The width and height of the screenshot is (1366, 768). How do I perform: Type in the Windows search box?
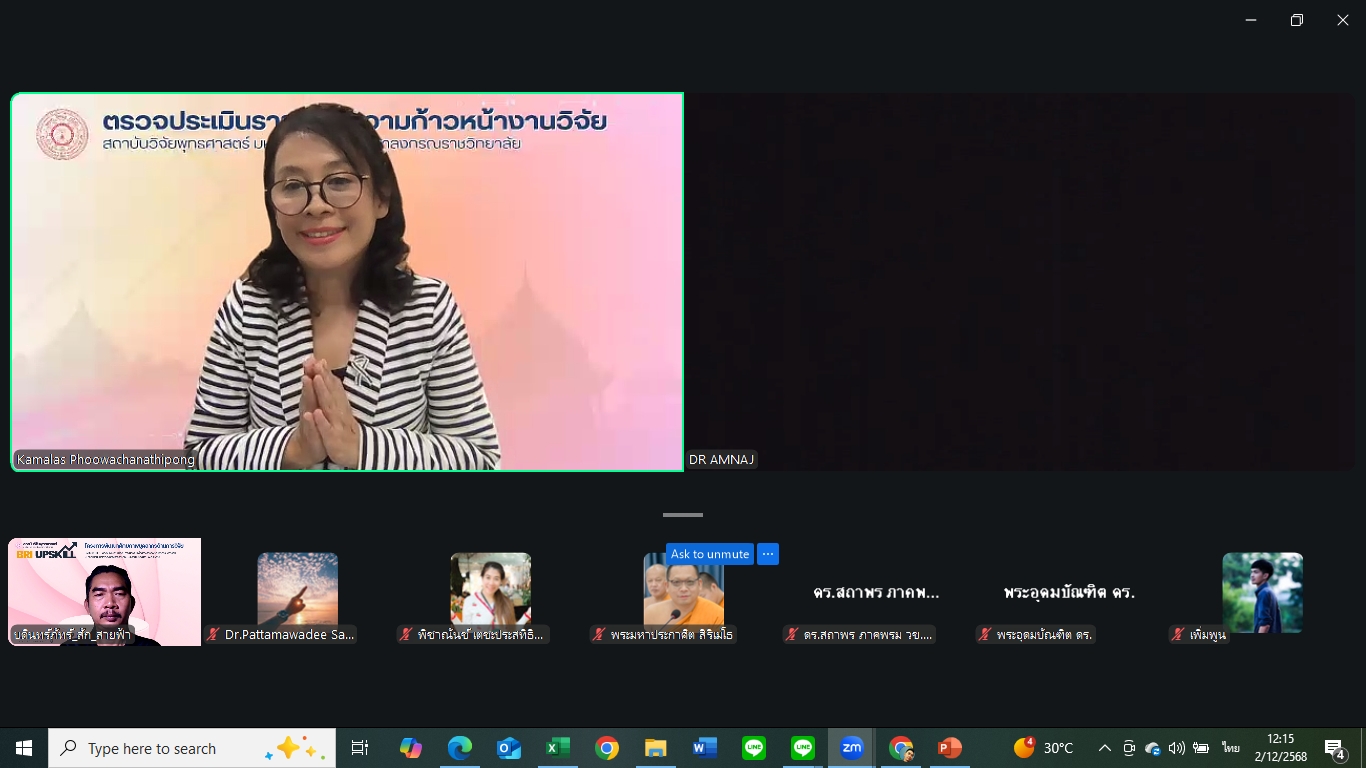point(170,748)
